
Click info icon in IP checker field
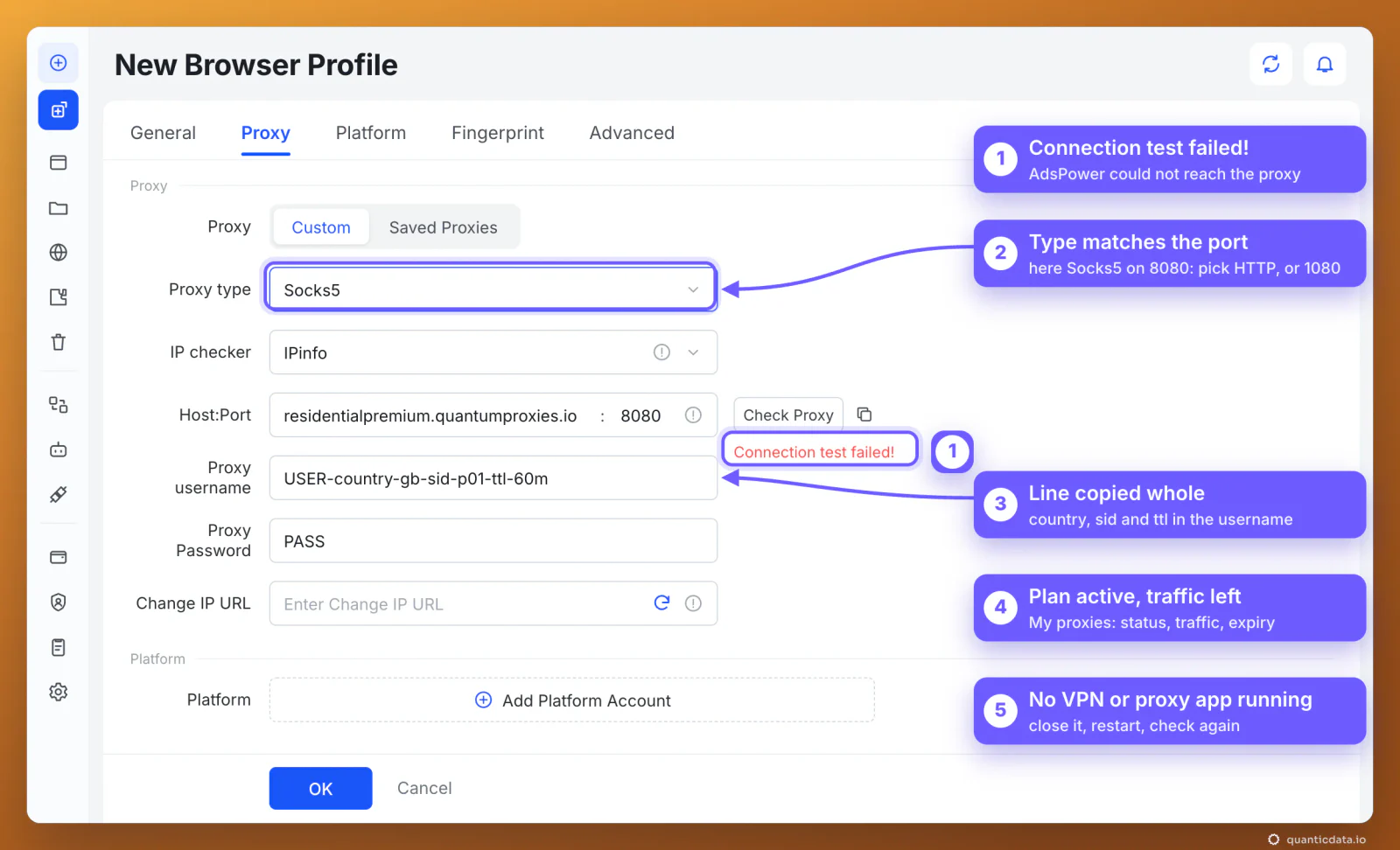point(661,352)
